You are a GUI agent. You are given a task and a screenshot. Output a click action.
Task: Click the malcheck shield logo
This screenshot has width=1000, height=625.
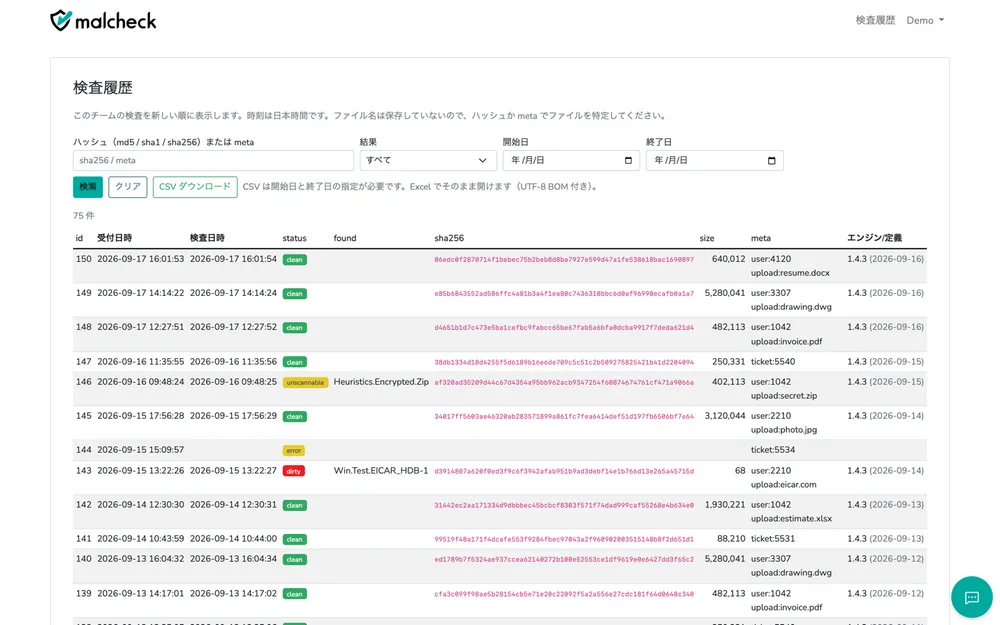coord(61,20)
